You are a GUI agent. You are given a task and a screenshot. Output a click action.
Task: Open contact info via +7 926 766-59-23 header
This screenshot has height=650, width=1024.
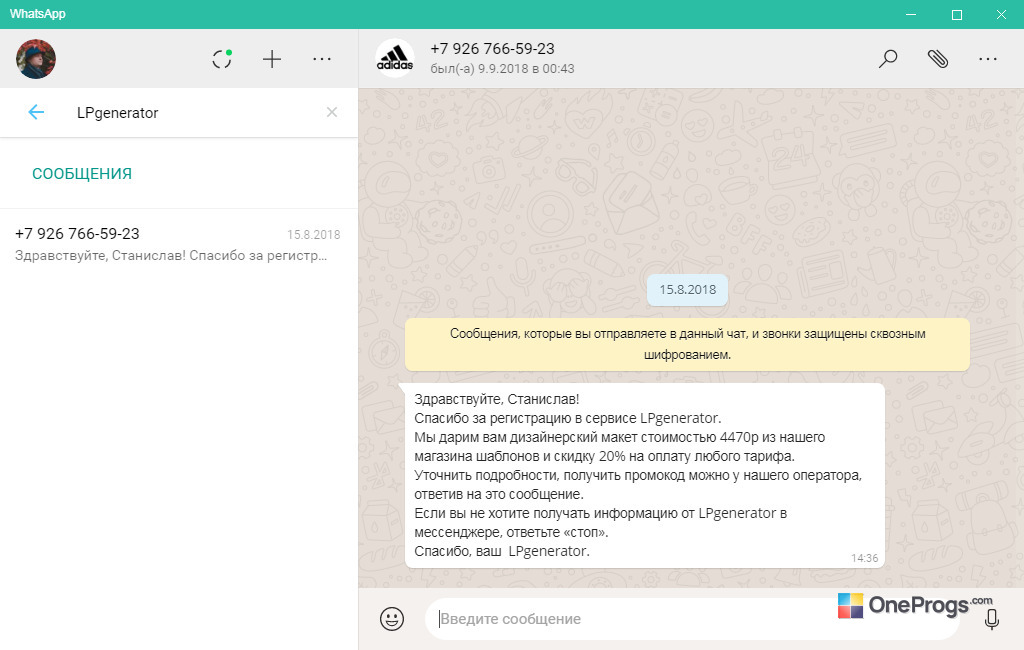click(492, 48)
